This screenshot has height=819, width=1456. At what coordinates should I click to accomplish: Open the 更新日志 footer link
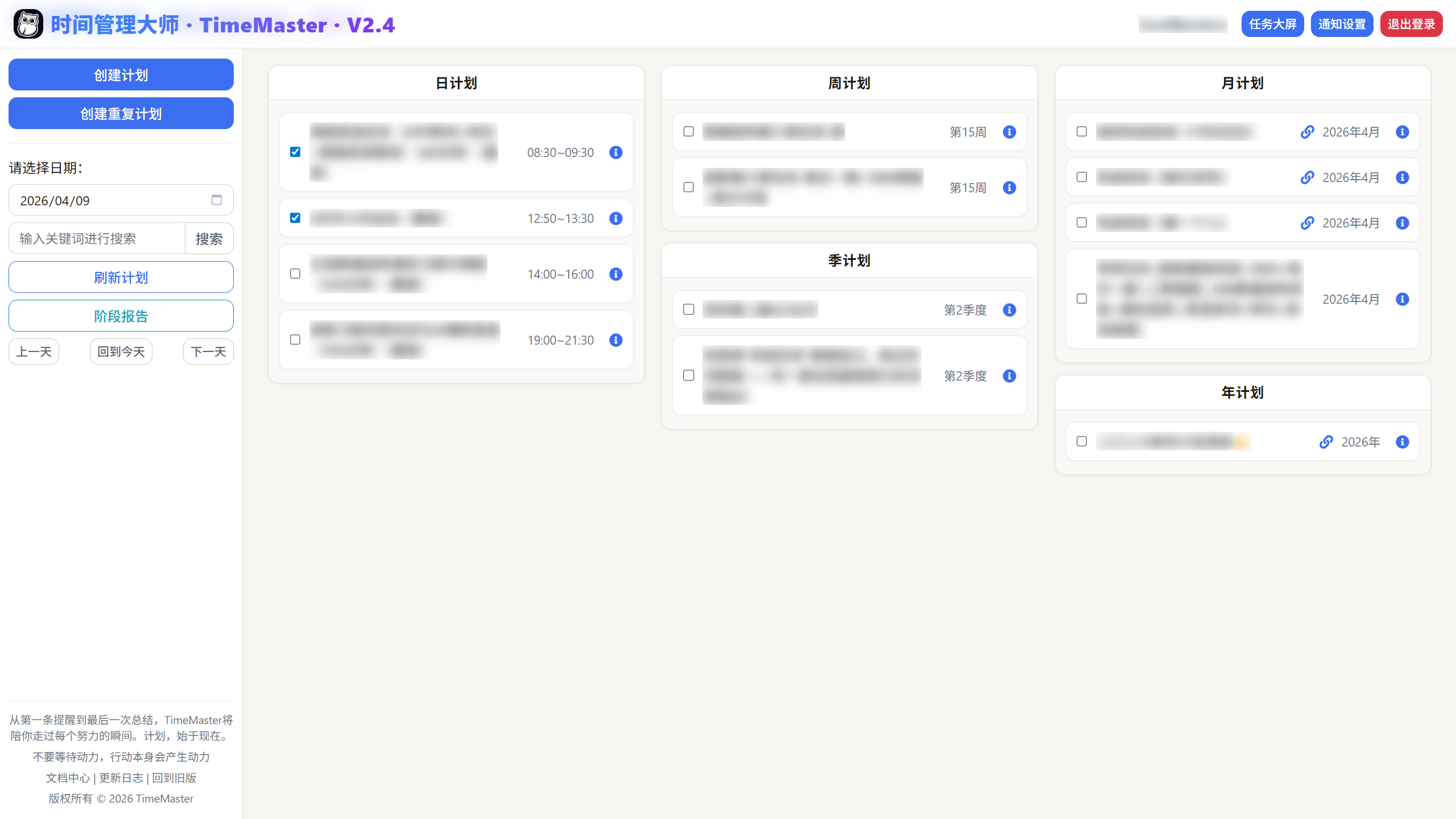(121, 777)
